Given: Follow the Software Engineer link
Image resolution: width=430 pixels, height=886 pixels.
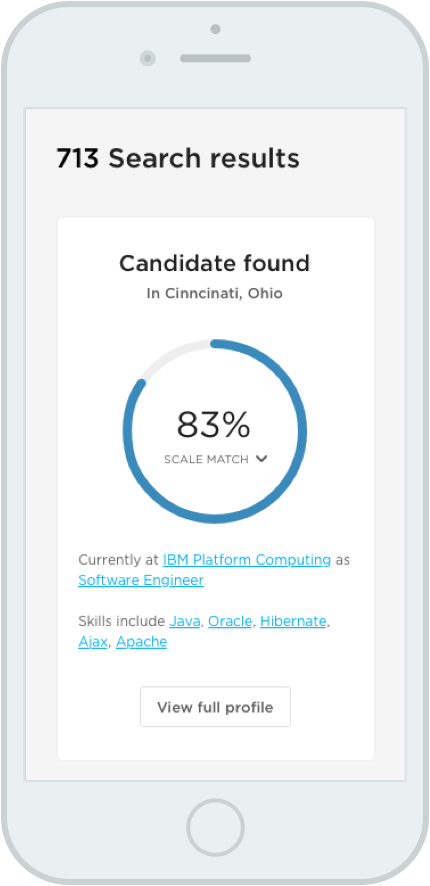Looking at the screenshot, I should coord(141,580).
